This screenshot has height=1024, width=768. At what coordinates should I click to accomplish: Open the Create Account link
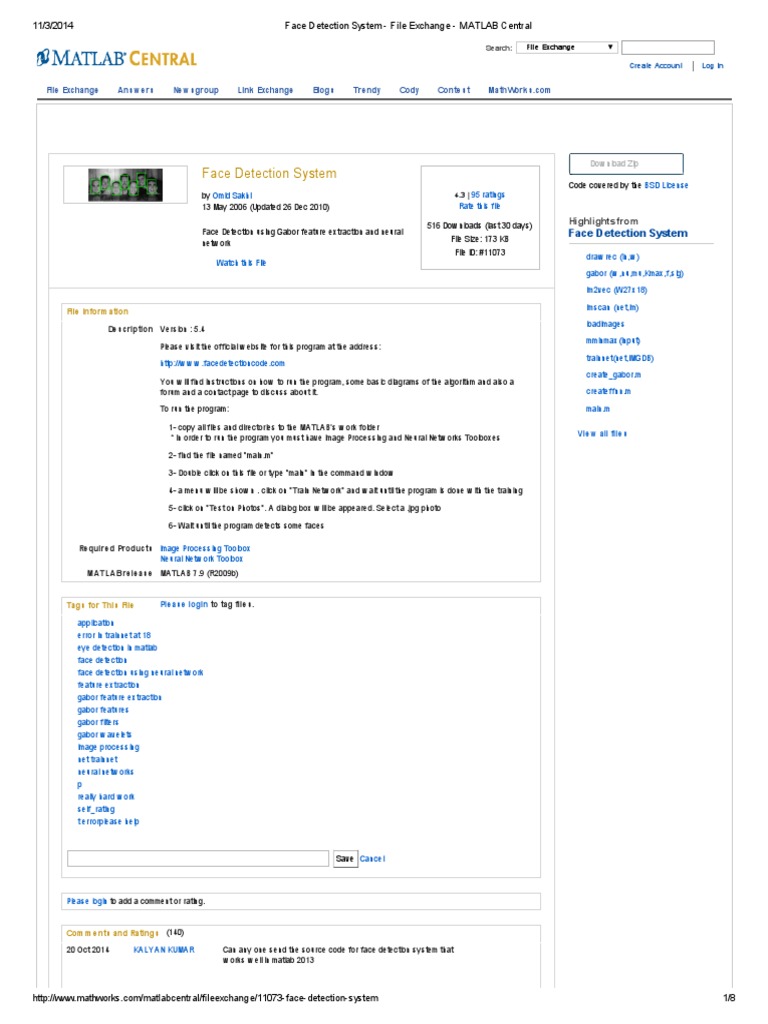pyautogui.click(x=656, y=66)
